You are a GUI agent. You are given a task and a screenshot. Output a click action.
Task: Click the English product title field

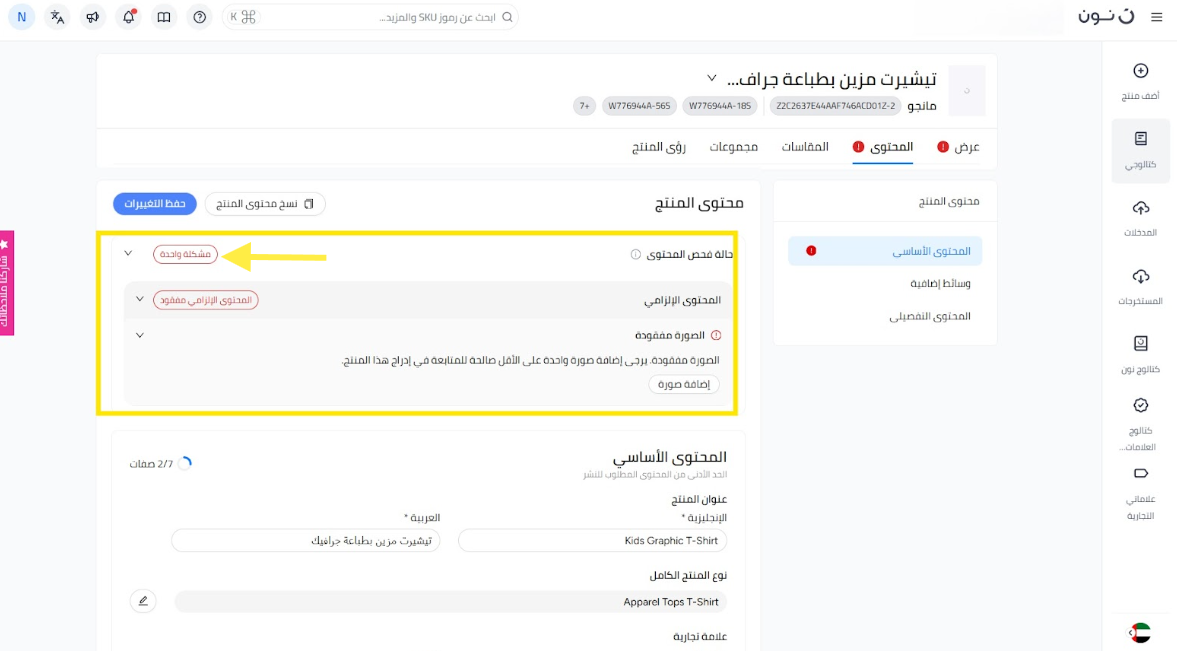coord(594,540)
